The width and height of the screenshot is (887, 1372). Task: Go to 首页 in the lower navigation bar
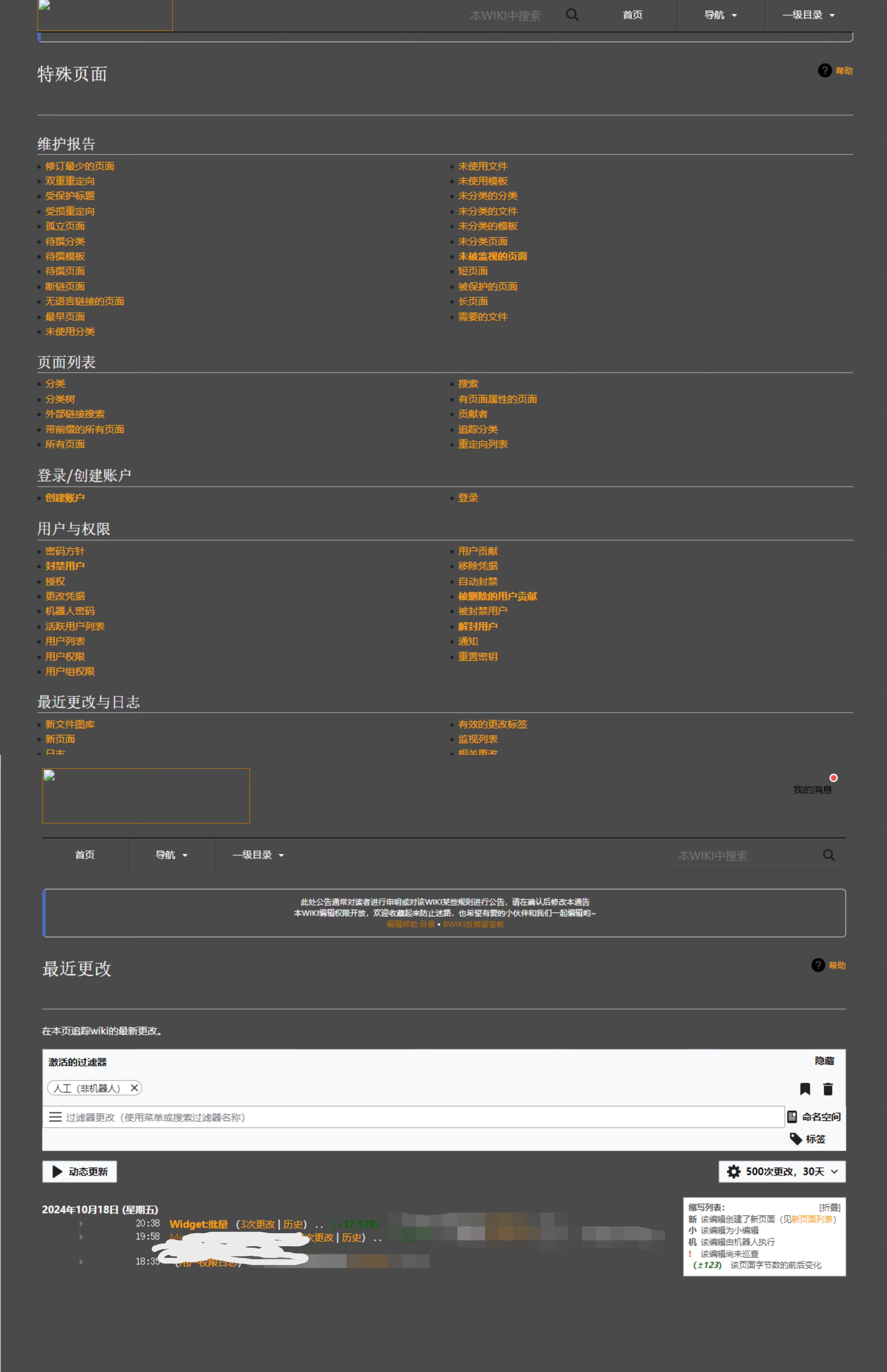pos(85,855)
